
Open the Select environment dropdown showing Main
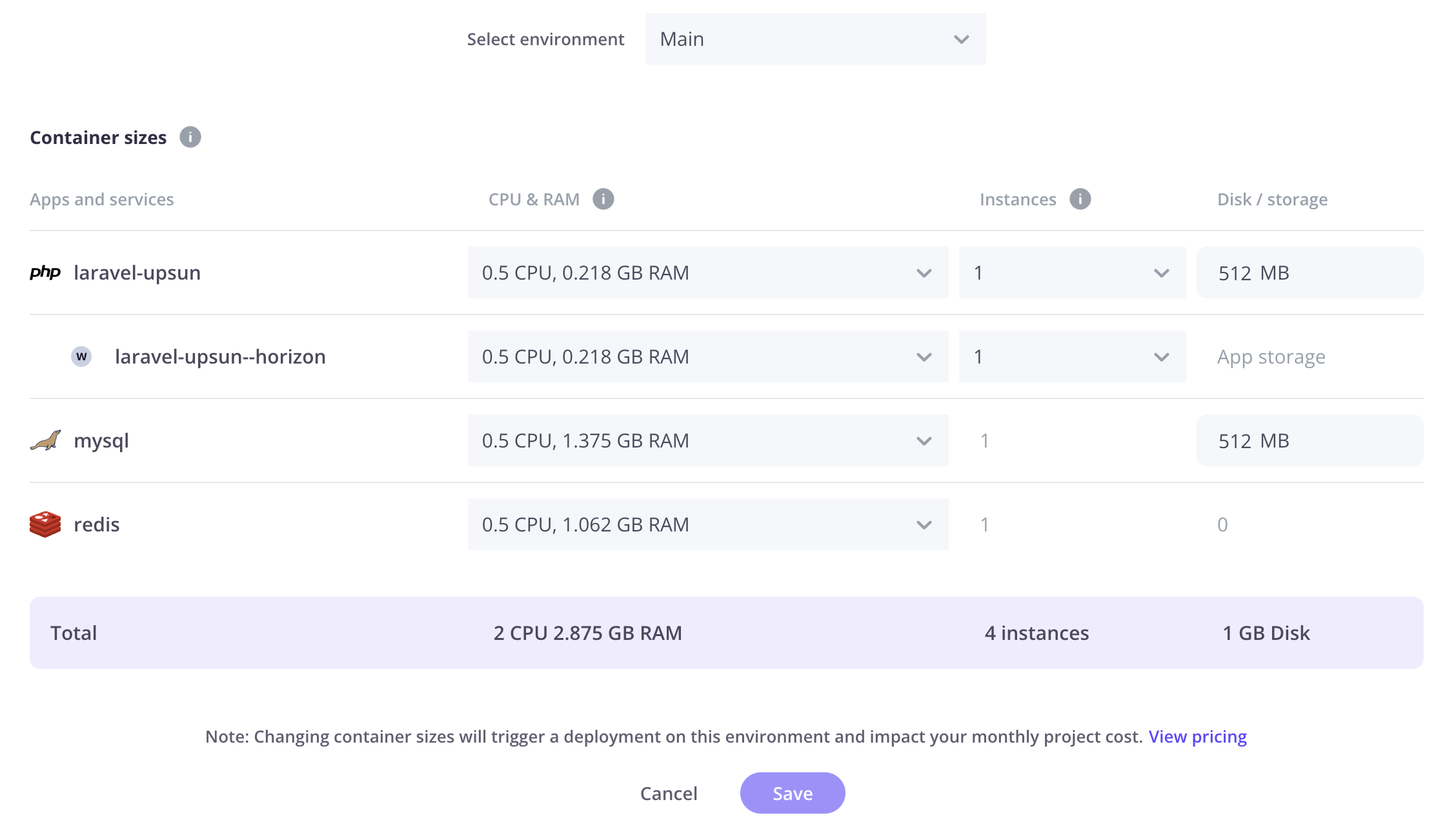[x=814, y=39]
